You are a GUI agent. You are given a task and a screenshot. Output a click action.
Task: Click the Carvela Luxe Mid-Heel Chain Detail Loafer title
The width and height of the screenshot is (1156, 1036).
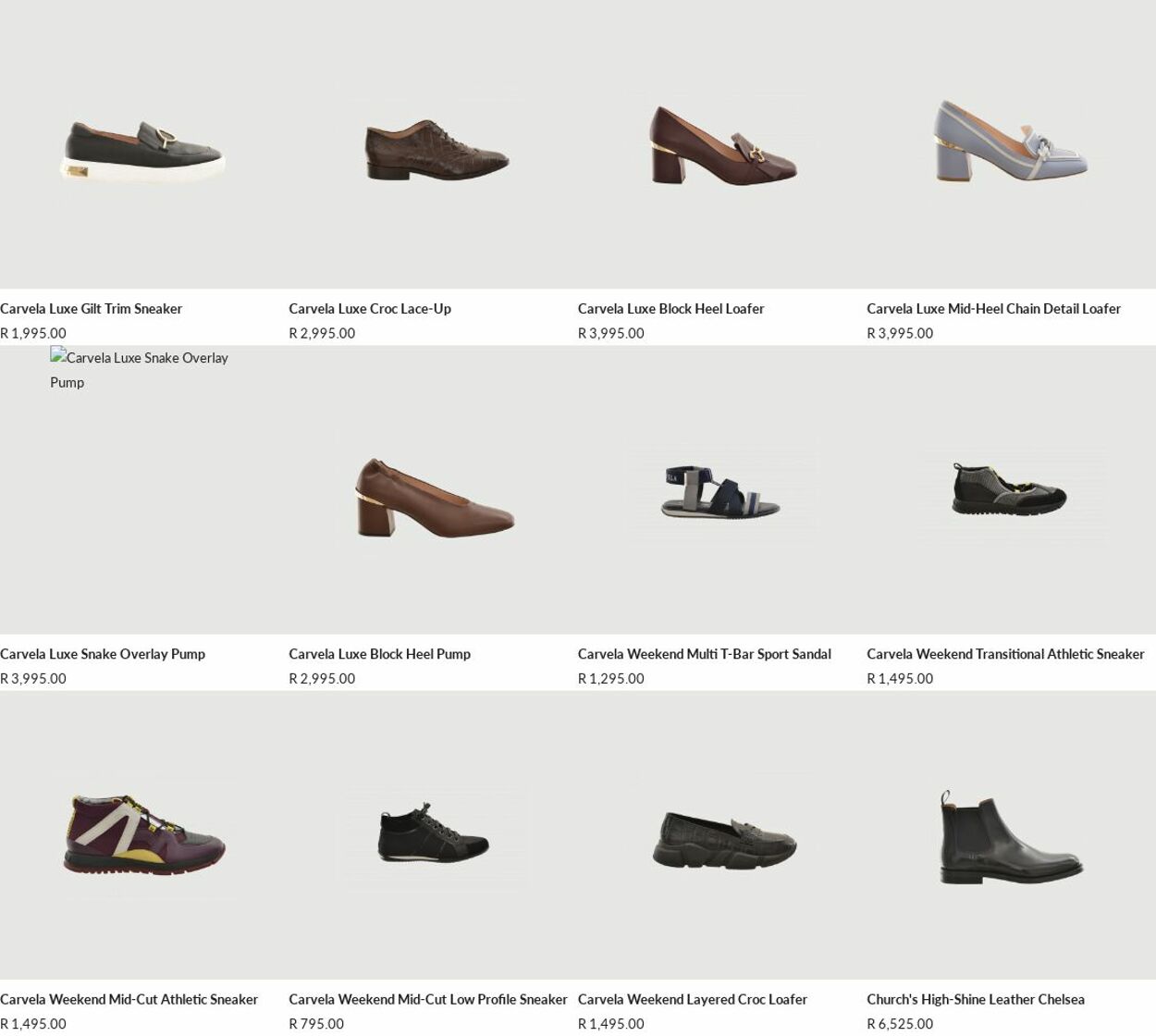[993, 309]
